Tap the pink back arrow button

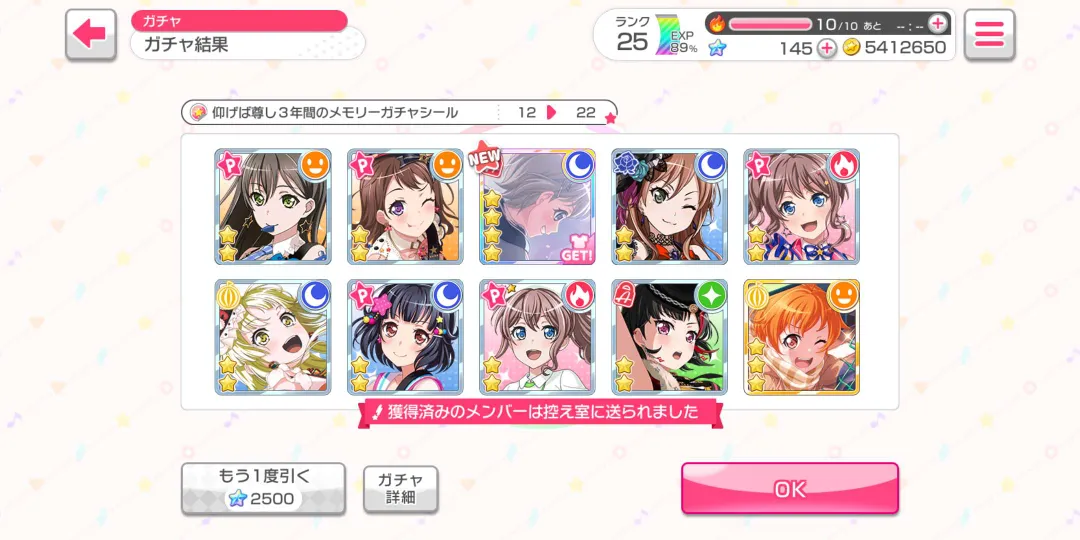click(91, 34)
